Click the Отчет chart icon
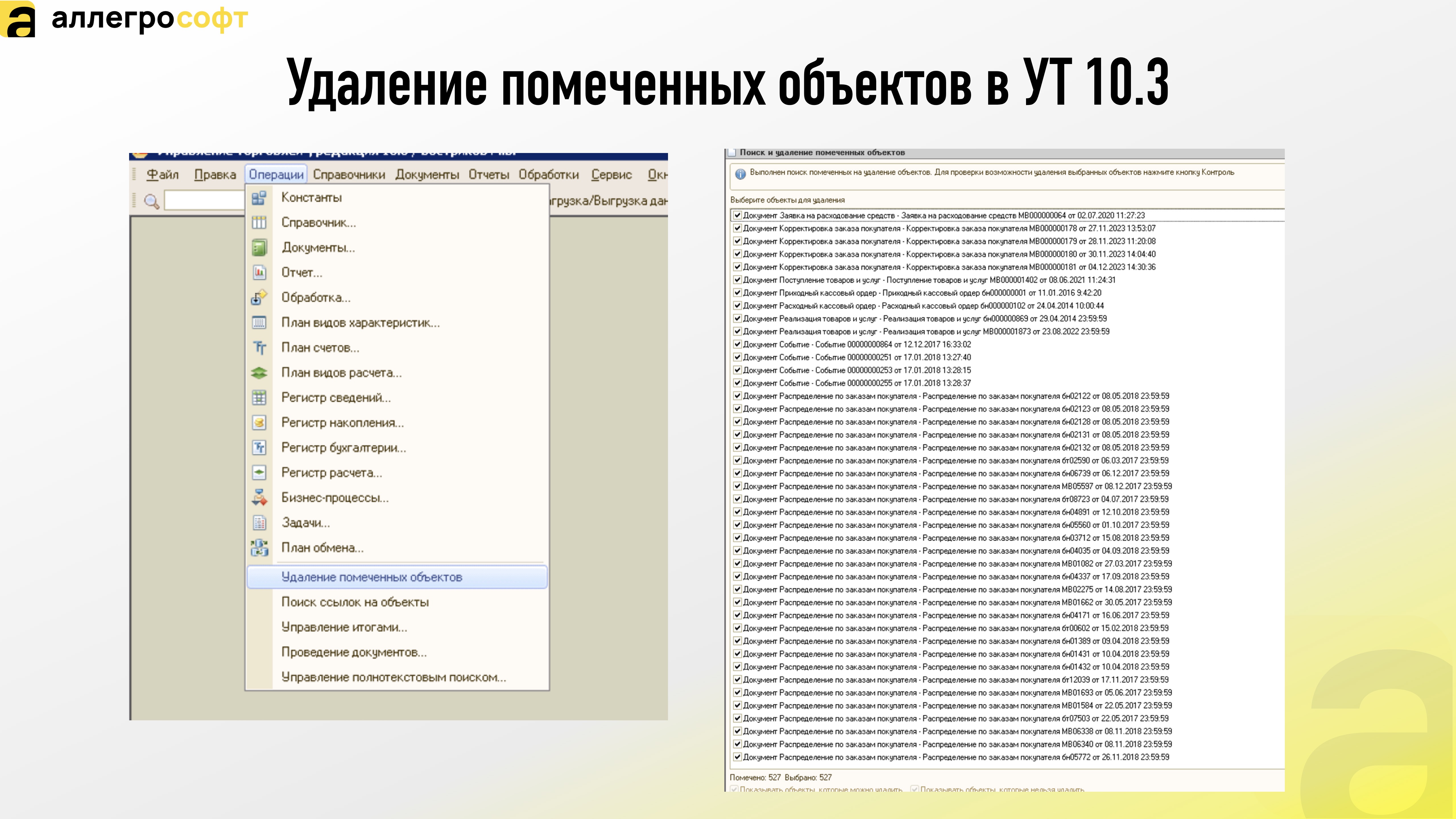This screenshot has width=1456, height=819. tap(259, 272)
